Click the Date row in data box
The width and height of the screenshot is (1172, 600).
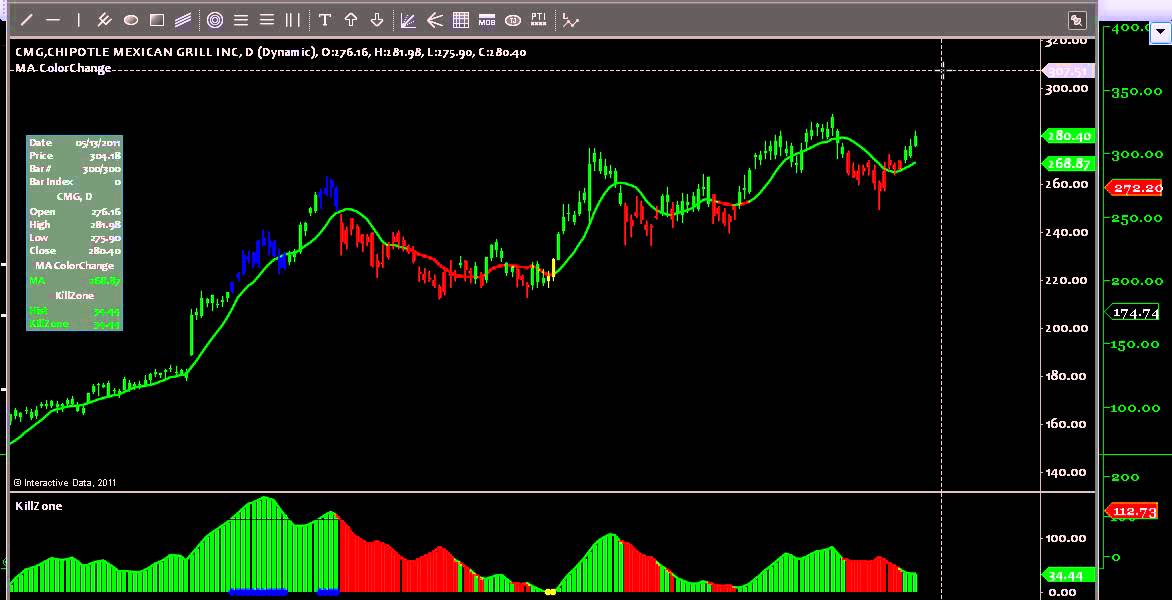(x=75, y=143)
